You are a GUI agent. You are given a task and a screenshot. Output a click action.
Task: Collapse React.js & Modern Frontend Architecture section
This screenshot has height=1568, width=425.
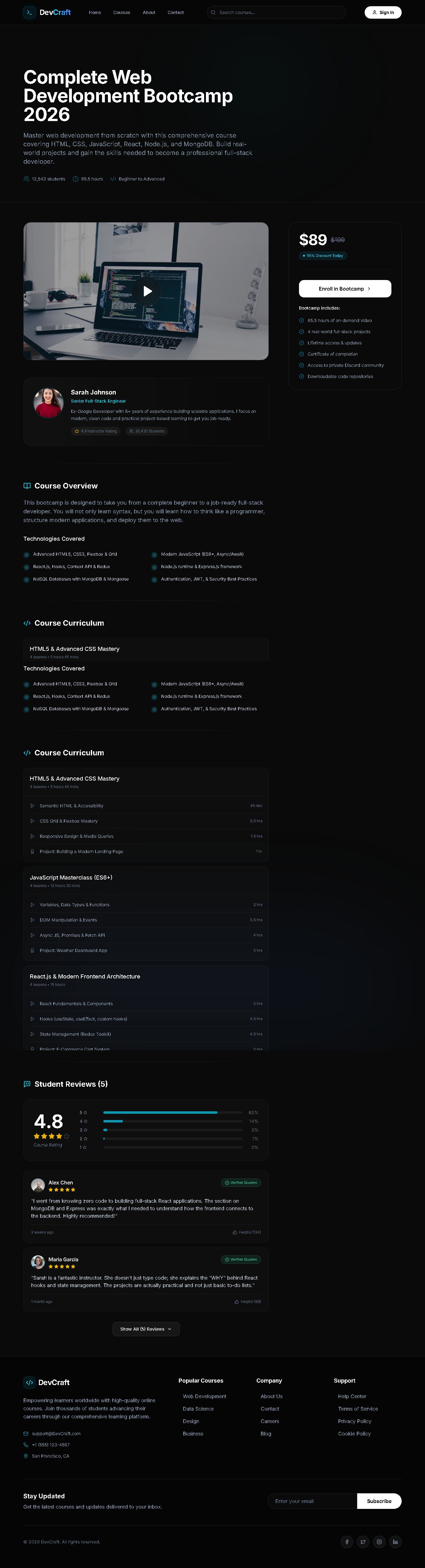tap(146, 979)
